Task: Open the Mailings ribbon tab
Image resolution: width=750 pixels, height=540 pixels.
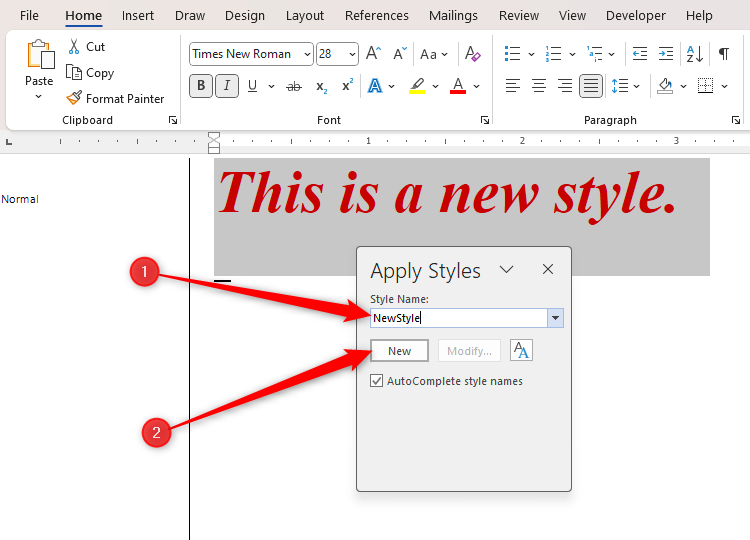Action: point(453,15)
